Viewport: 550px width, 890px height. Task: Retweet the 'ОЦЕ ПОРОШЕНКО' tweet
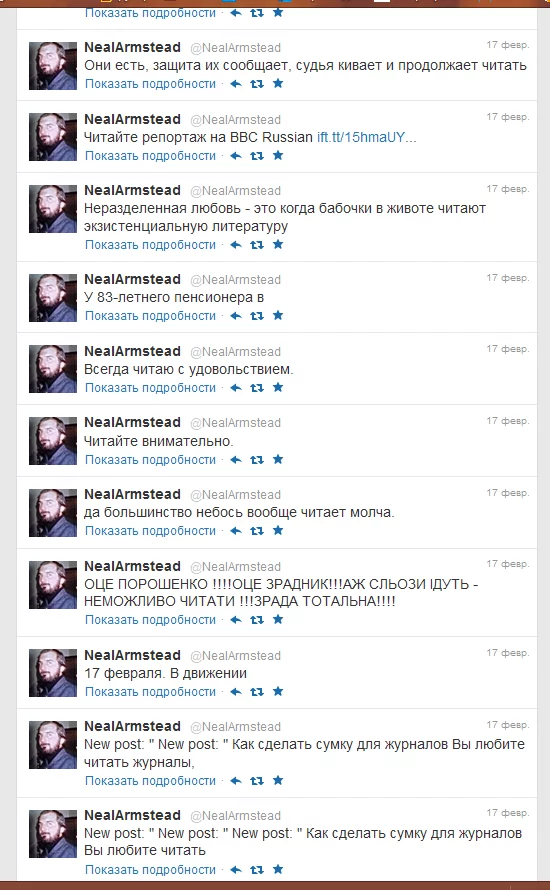tap(257, 620)
